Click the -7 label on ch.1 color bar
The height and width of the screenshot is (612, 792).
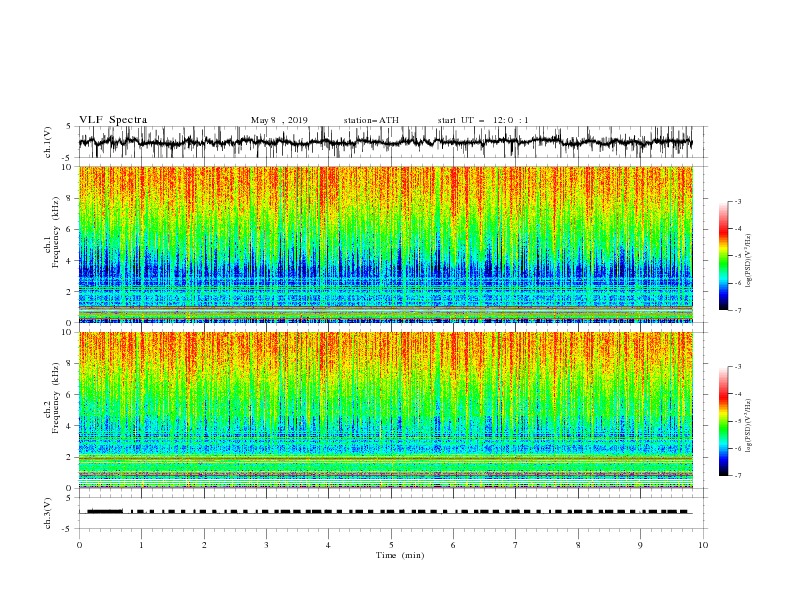(x=738, y=310)
